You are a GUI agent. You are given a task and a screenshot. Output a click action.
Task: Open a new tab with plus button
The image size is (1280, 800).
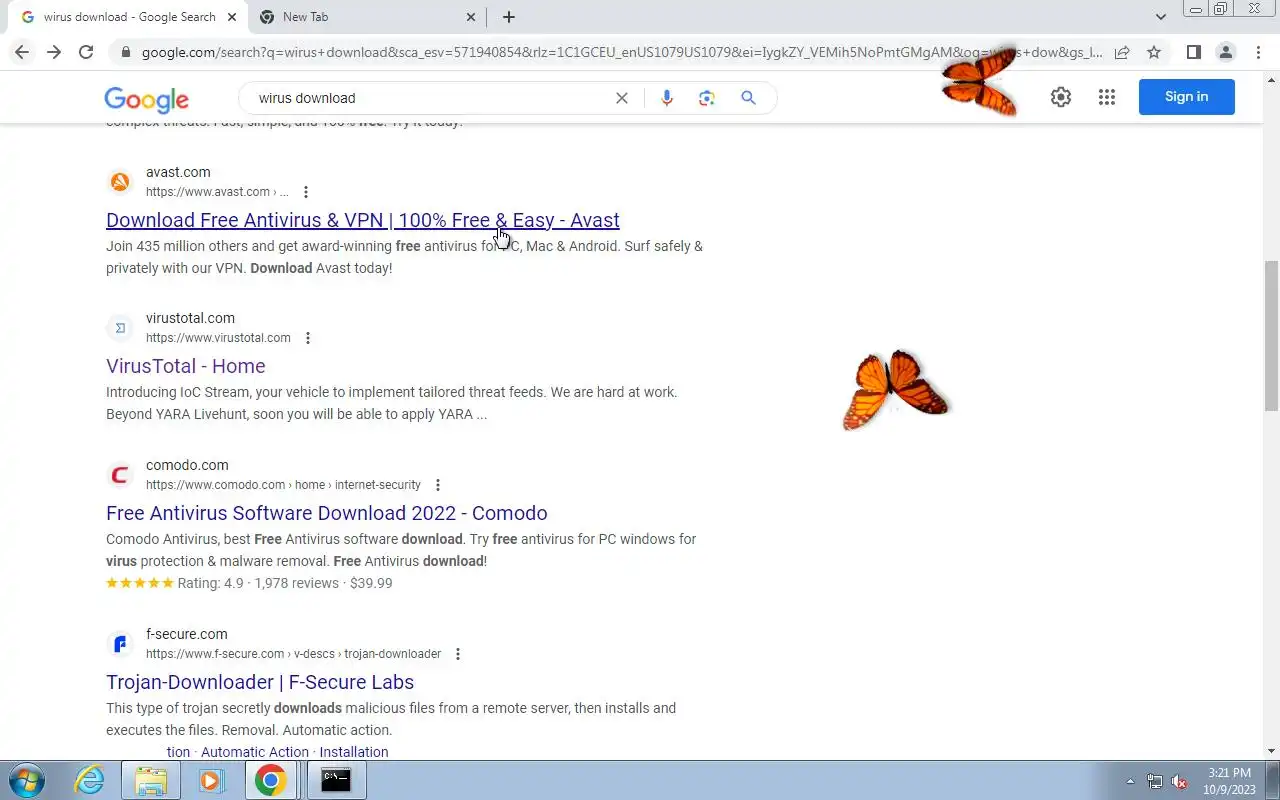click(x=509, y=17)
